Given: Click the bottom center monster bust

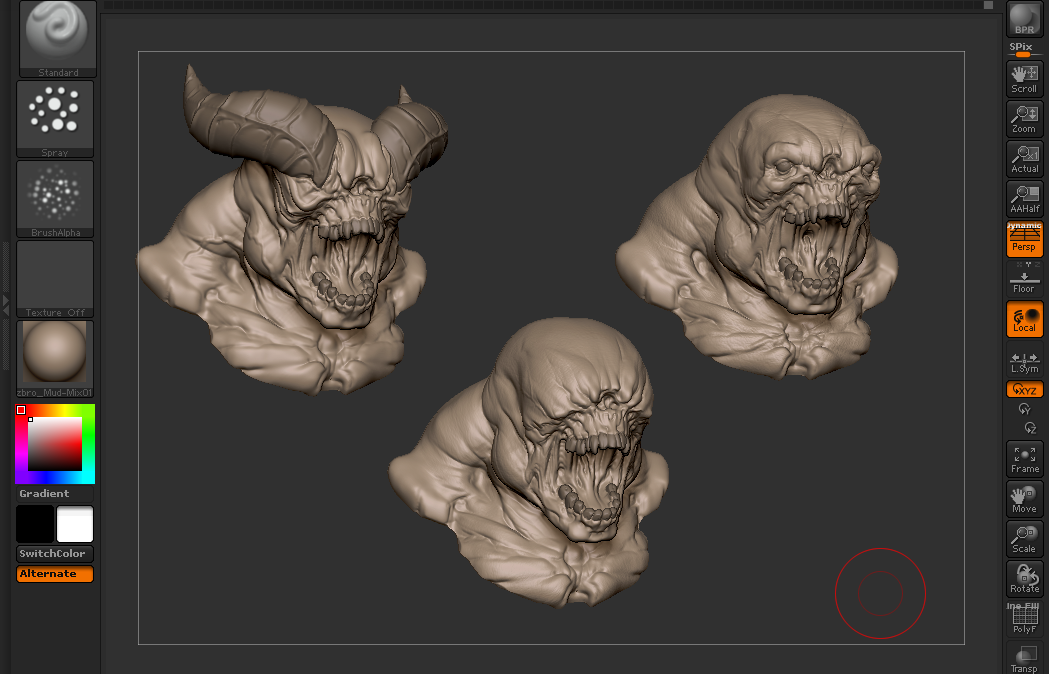Looking at the screenshot, I should (529, 462).
